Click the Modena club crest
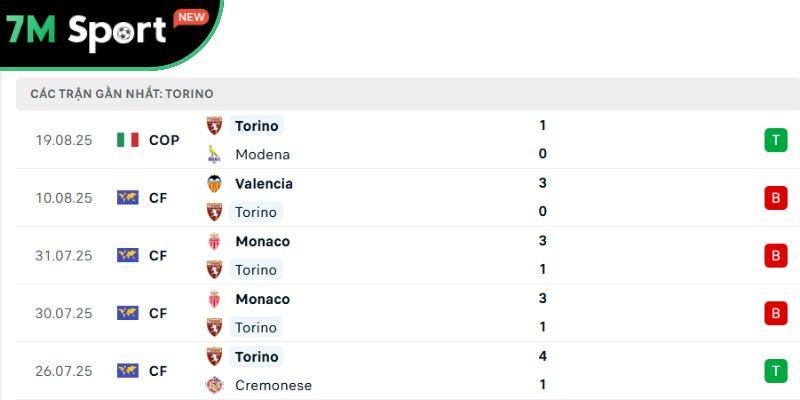Viewport: 800px width, 400px height. tap(214, 154)
